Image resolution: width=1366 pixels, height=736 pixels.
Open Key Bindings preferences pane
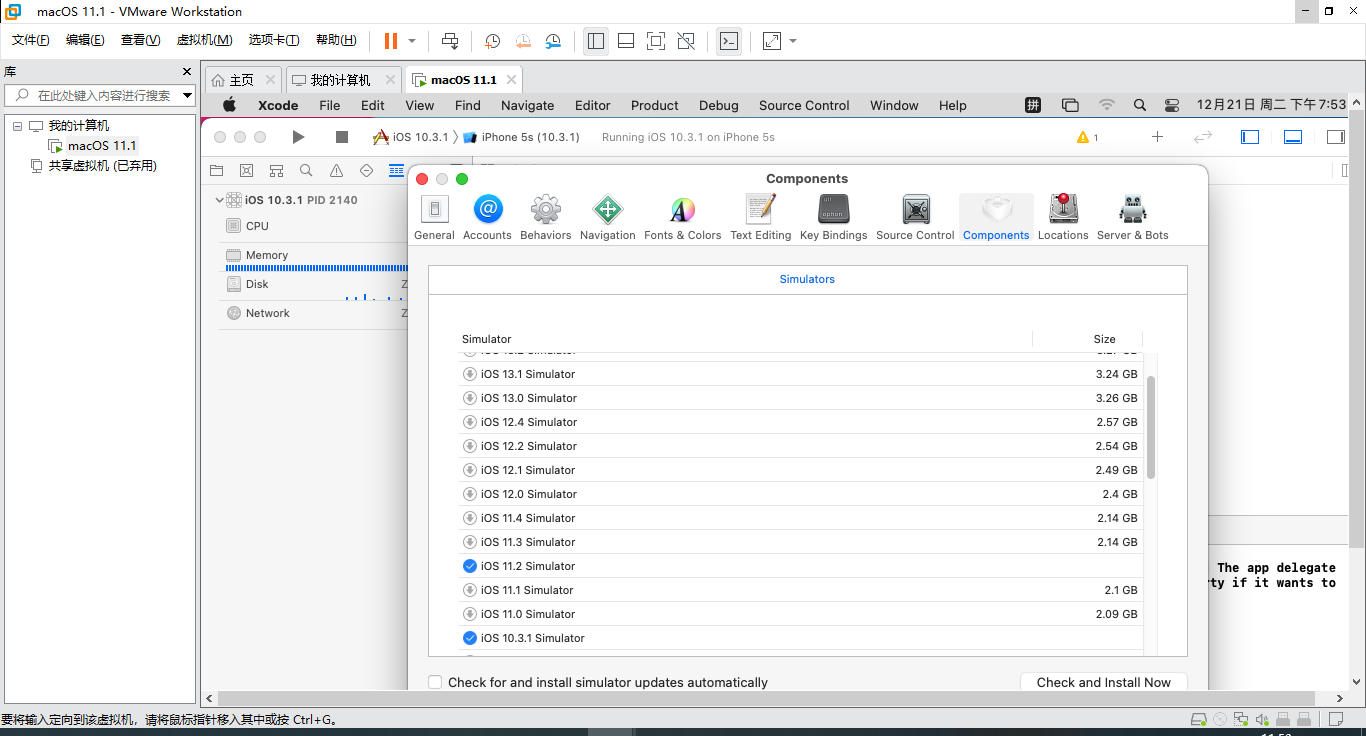834,217
